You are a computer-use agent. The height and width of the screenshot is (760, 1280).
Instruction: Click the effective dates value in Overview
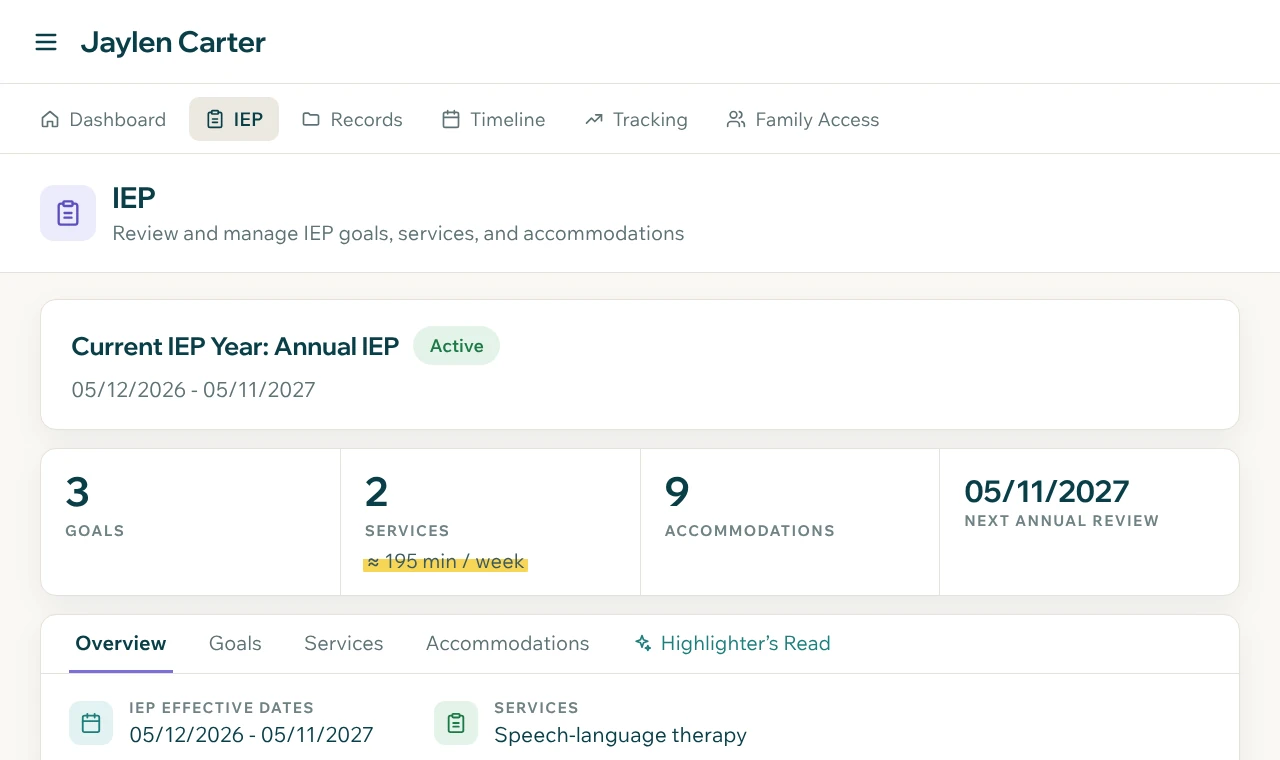[251, 735]
